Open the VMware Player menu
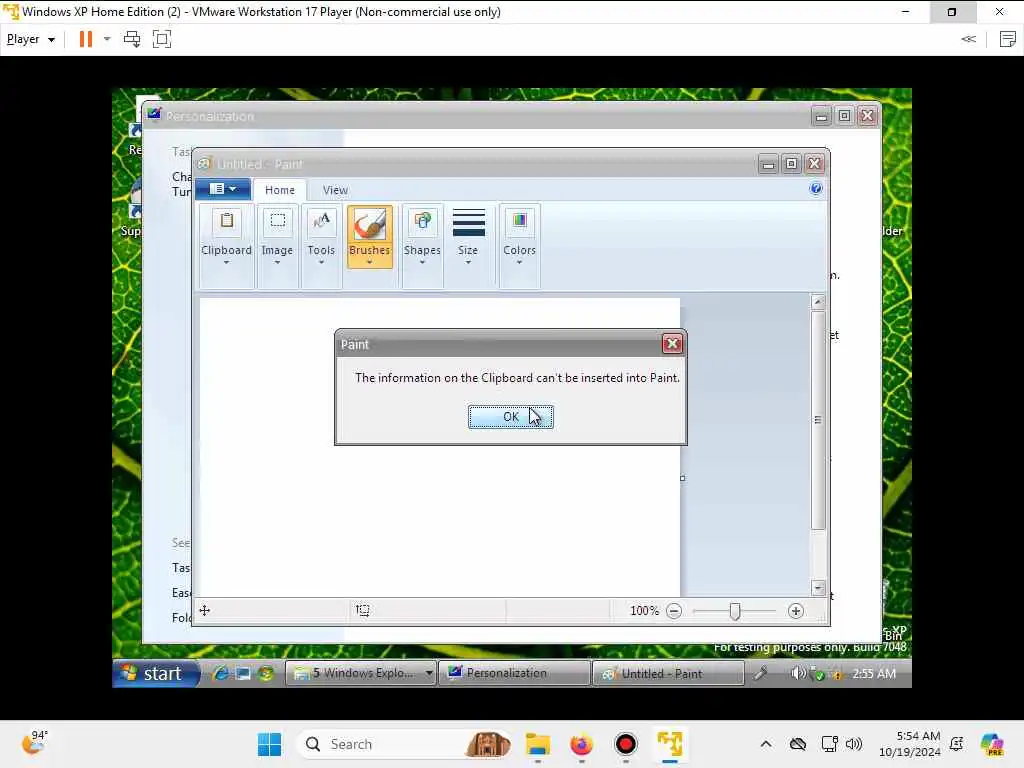 (31, 39)
